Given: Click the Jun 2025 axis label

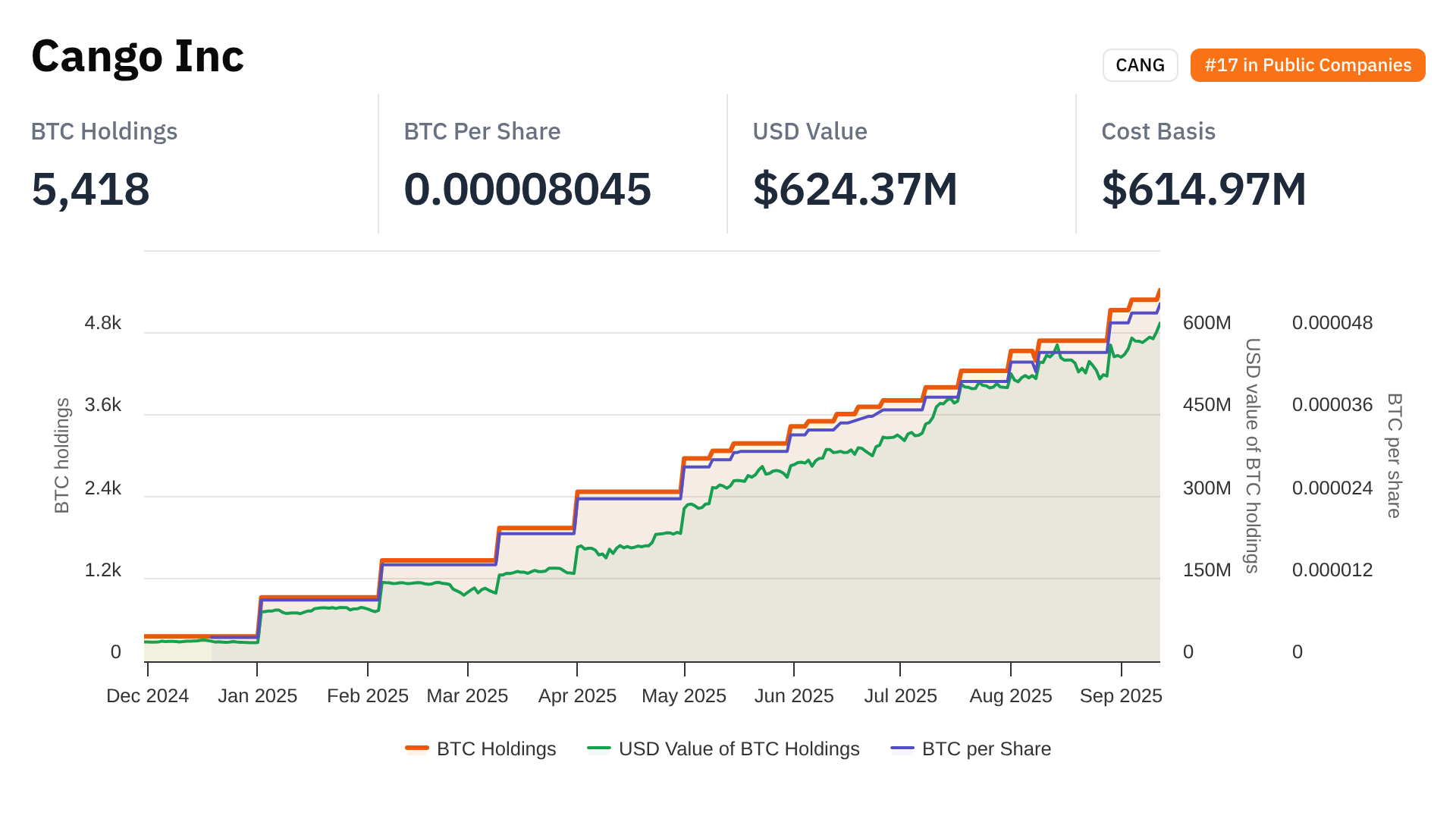Looking at the screenshot, I should (793, 695).
